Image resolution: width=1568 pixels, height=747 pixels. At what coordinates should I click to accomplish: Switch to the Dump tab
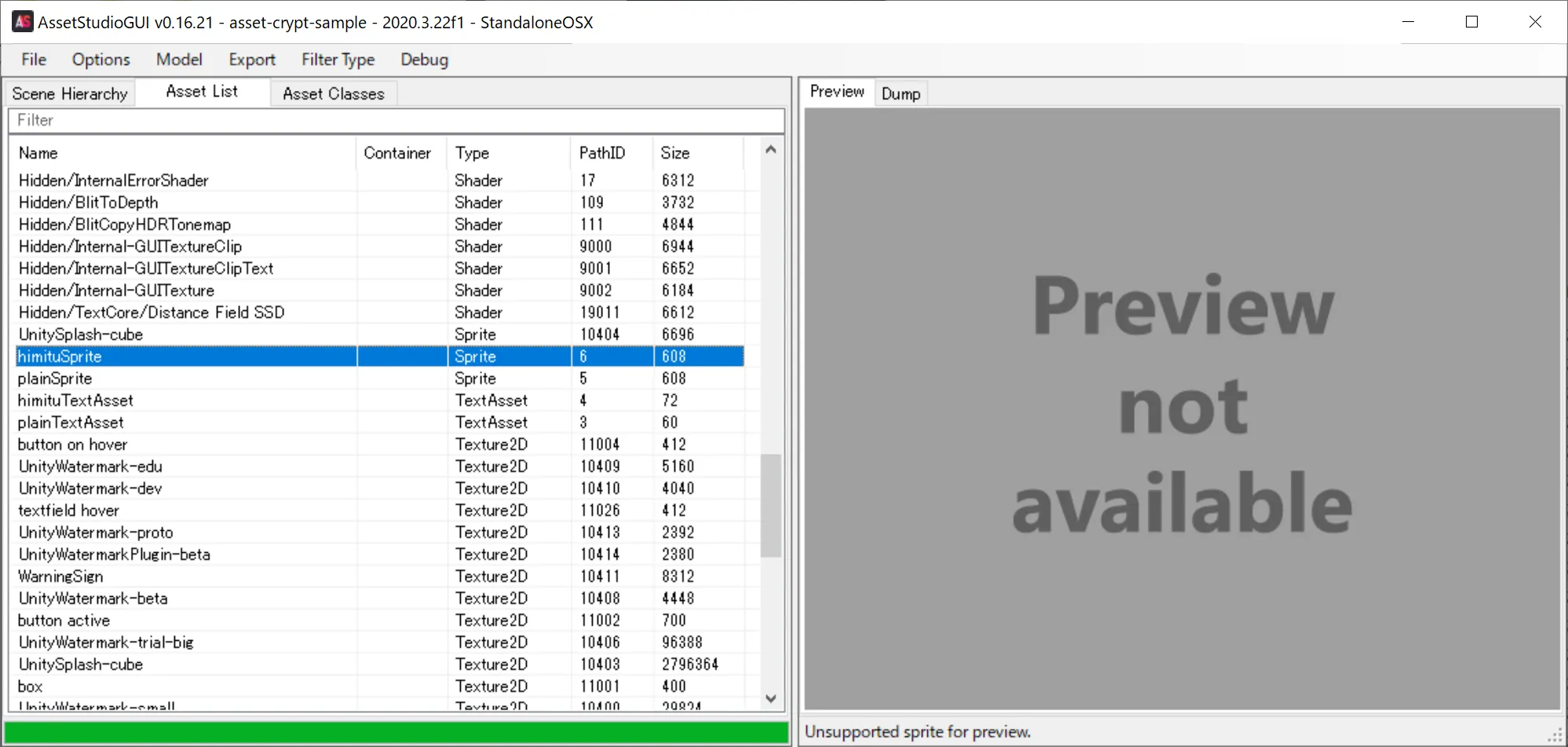coord(901,93)
